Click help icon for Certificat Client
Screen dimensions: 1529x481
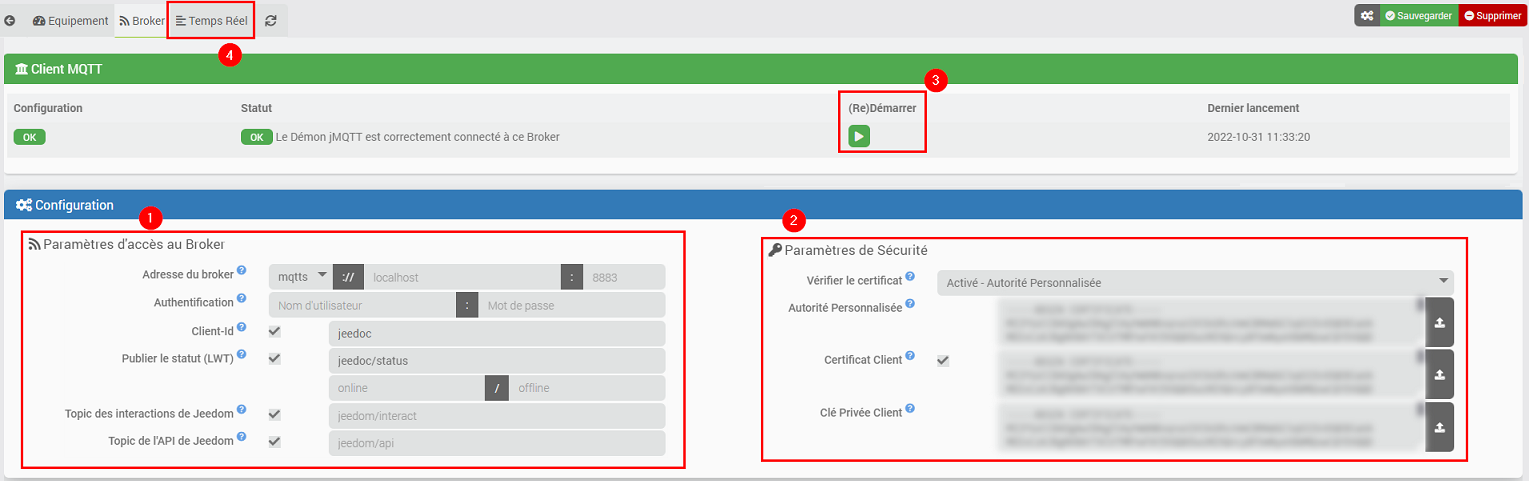[910, 356]
